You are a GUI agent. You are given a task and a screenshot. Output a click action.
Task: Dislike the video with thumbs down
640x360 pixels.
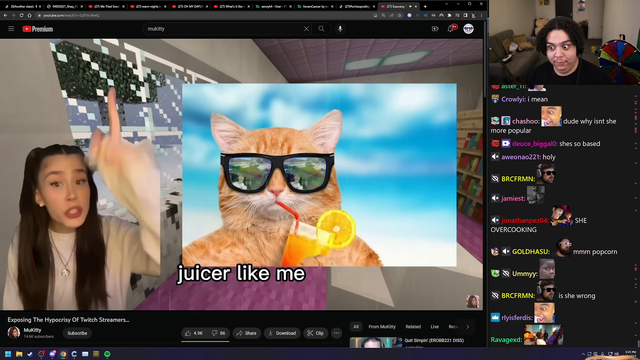point(218,333)
